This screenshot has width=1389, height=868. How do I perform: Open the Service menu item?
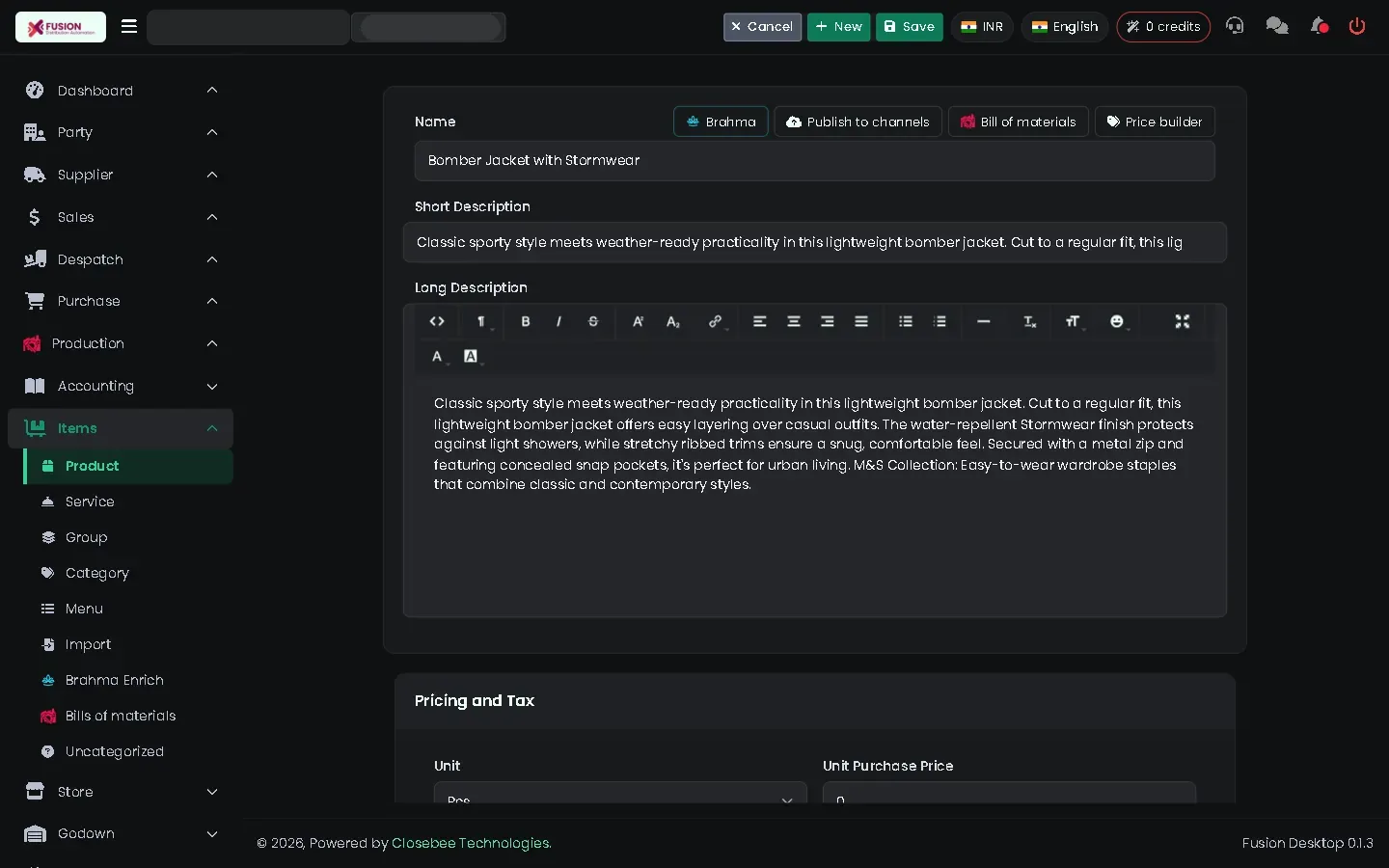(x=128, y=502)
